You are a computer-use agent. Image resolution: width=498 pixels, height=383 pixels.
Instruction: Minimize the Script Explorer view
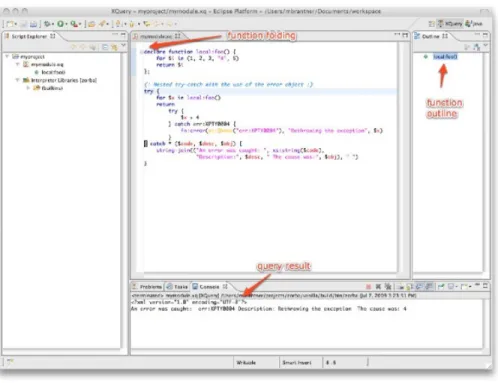click(x=115, y=35)
